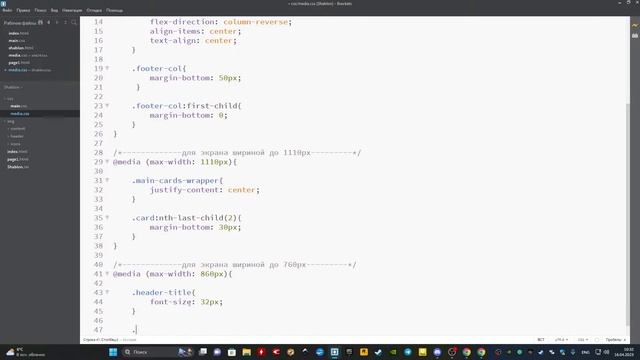Click the Пробелы indentation setting

(616, 340)
